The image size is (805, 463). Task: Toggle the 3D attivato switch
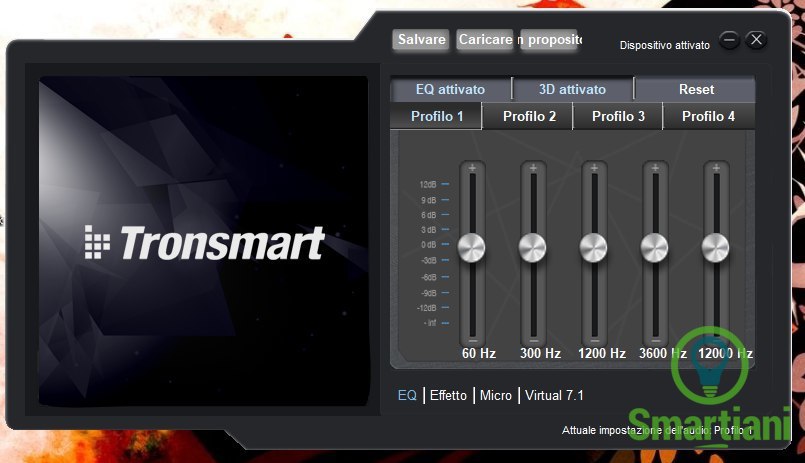click(x=572, y=89)
